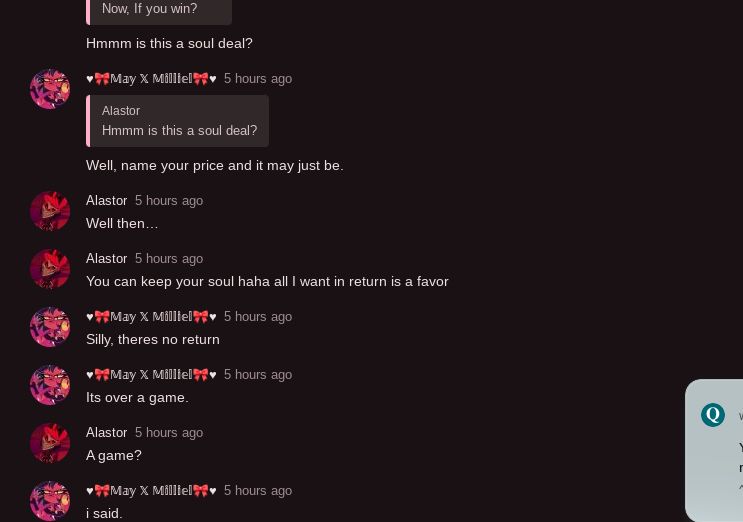The height and width of the screenshot is (522, 743).
Task: Open May X Millie's avatar beside the quoted Alastor reply
Action: pos(50,89)
